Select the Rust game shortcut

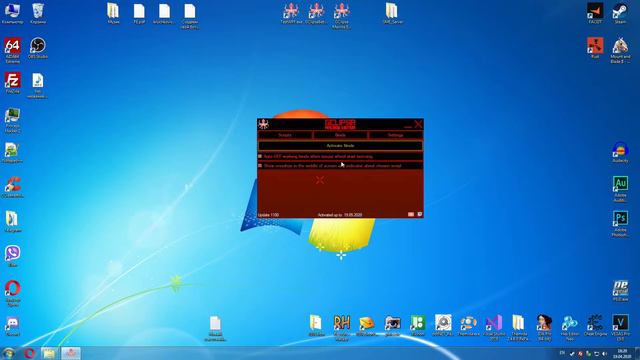point(595,48)
